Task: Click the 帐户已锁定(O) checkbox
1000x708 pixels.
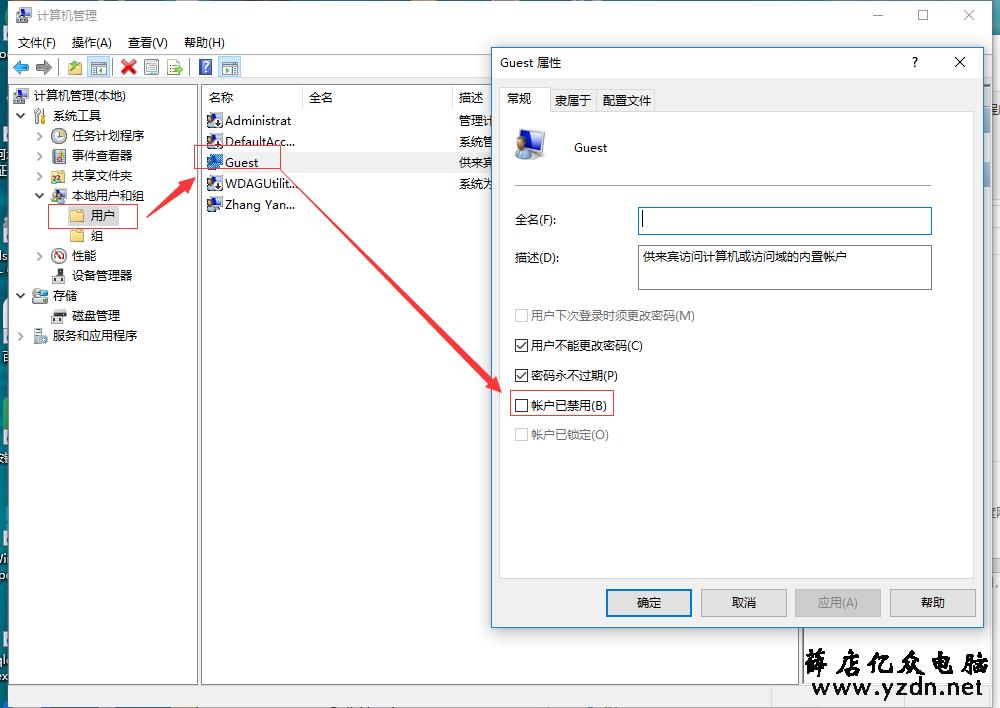Action: (x=521, y=434)
